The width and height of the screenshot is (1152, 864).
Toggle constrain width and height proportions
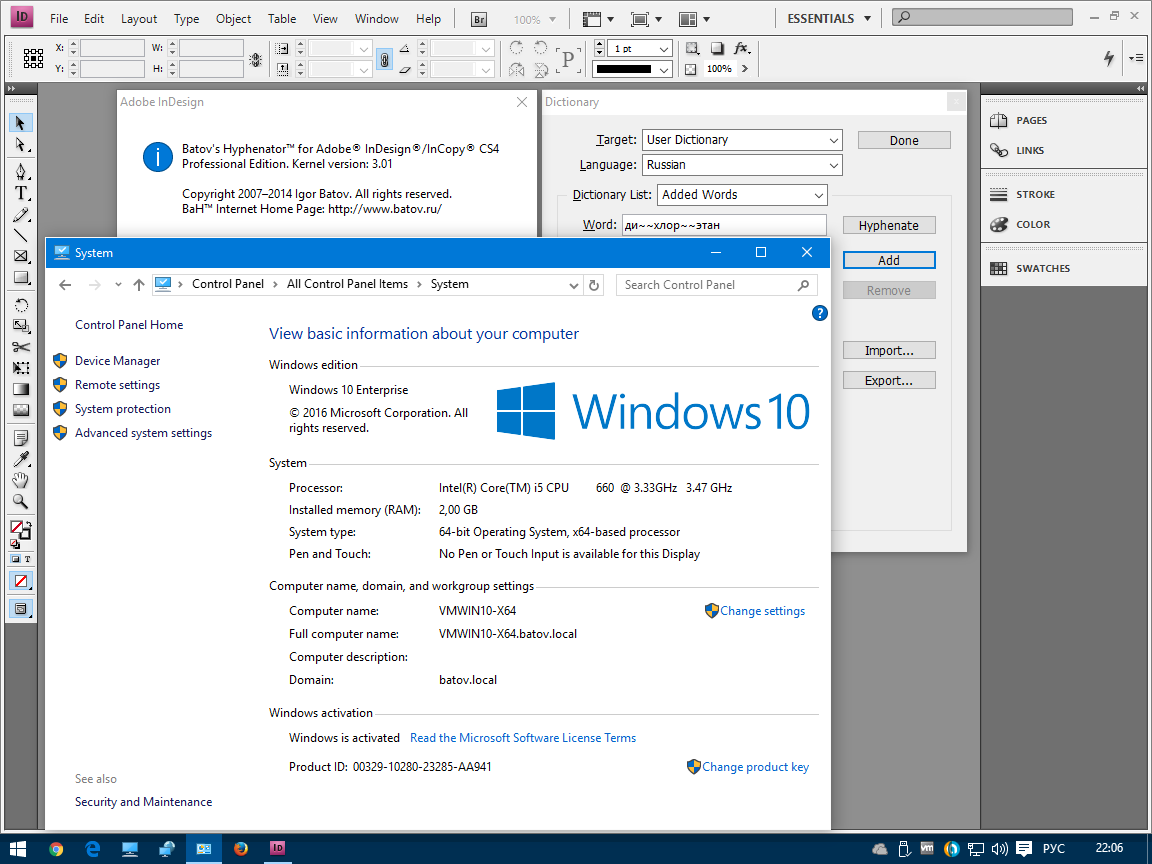coord(255,60)
